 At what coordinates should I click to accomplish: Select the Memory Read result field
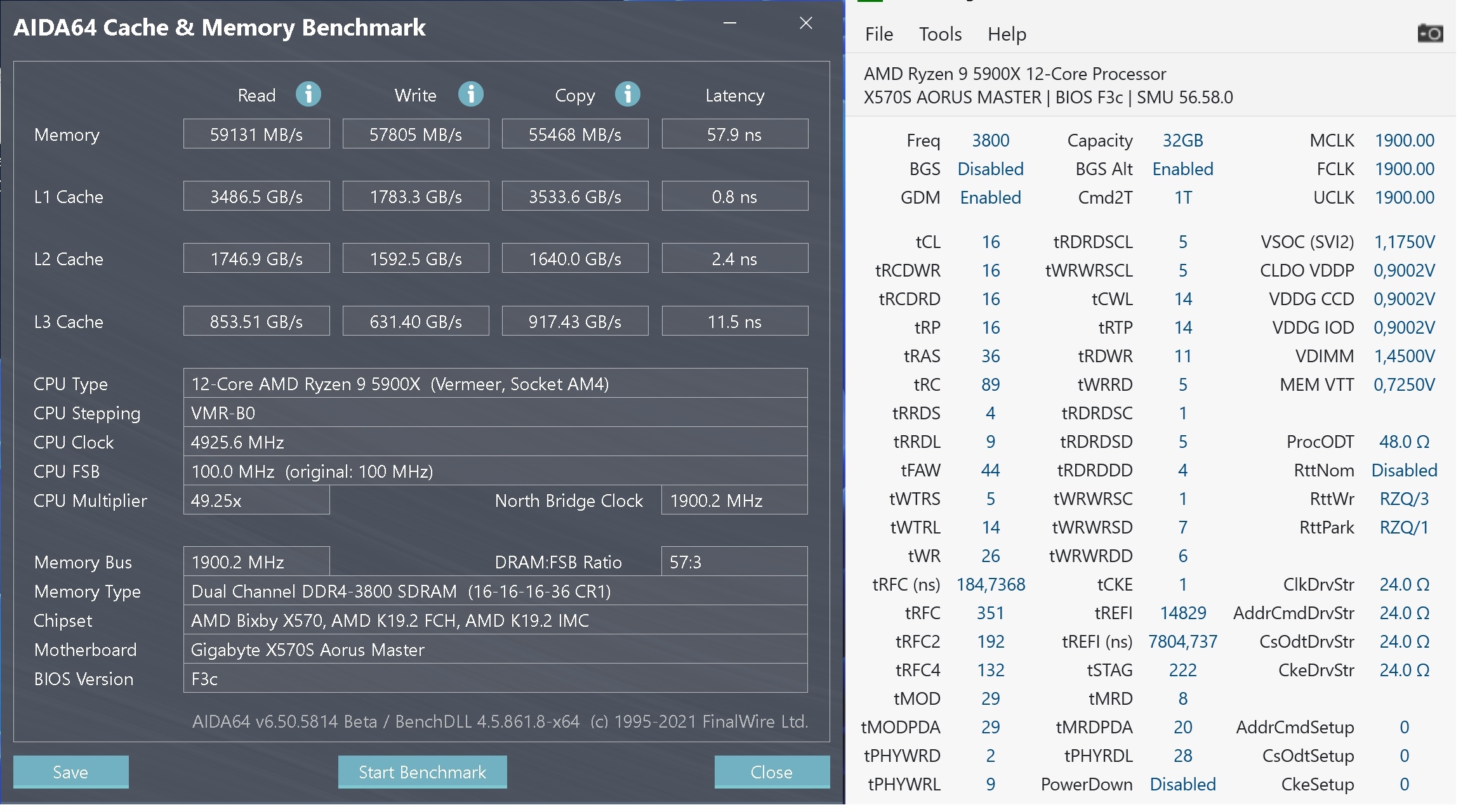256,134
